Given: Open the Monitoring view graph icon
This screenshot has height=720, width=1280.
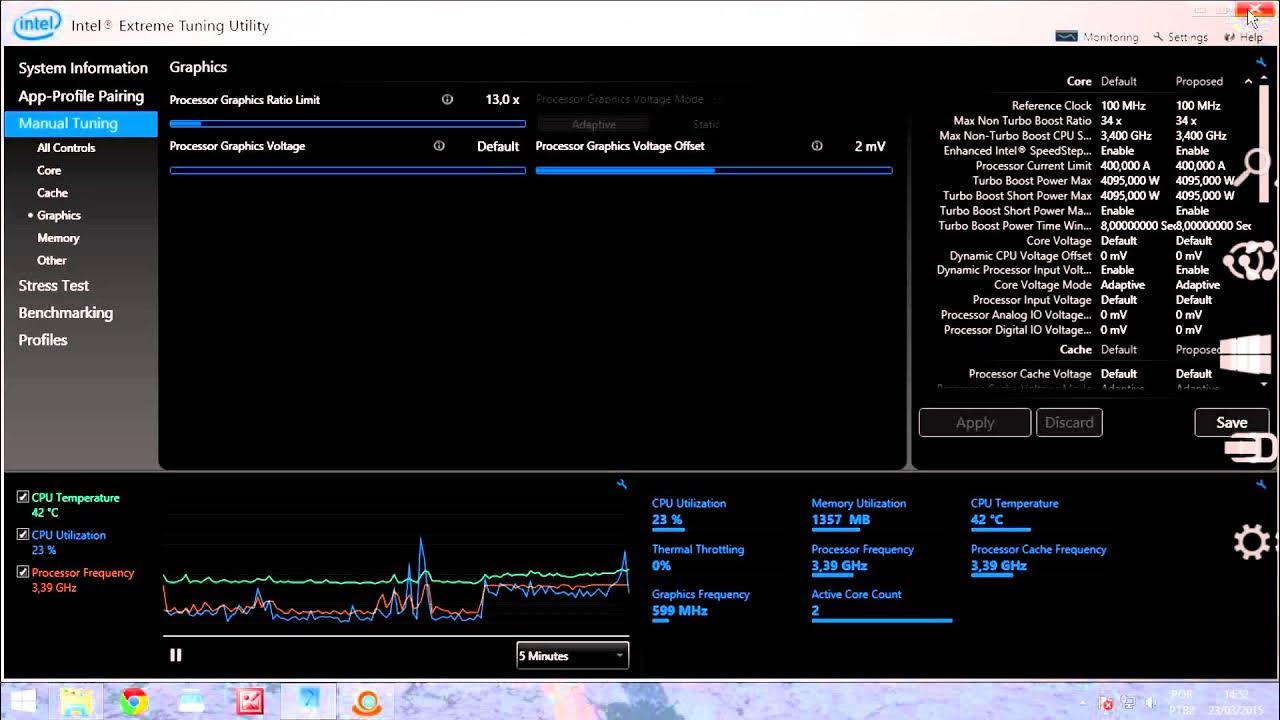Looking at the screenshot, I should point(1066,36).
